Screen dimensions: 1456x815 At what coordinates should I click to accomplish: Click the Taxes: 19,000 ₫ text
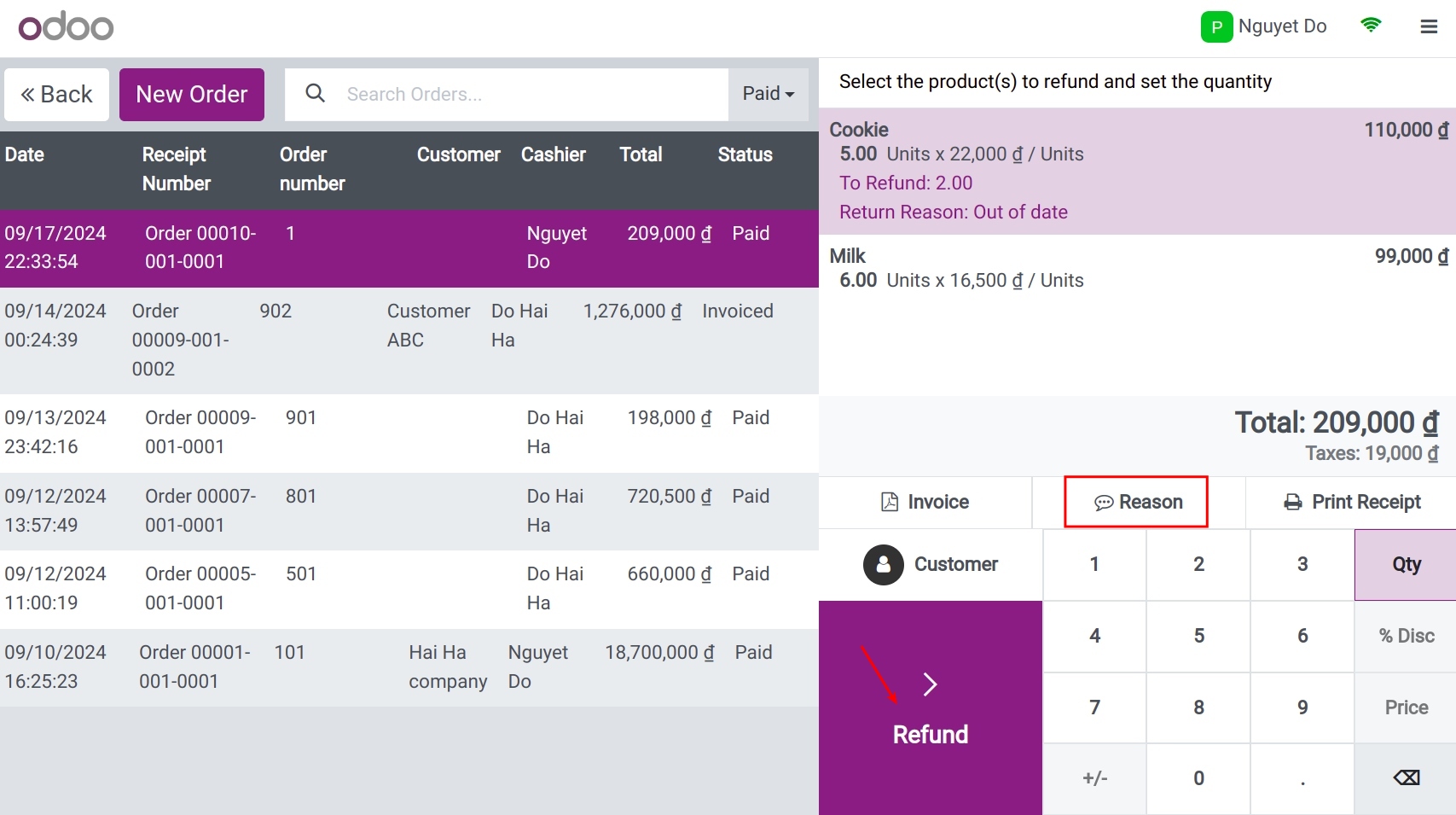[1372, 454]
